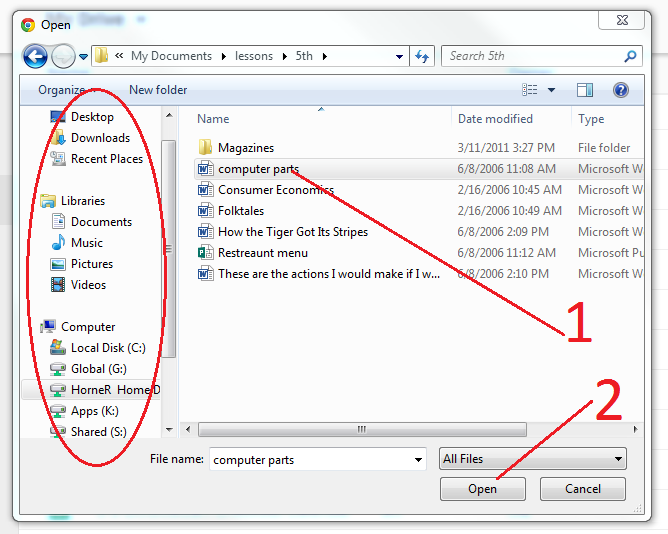Click the folder icon in address bar

click(101, 56)
